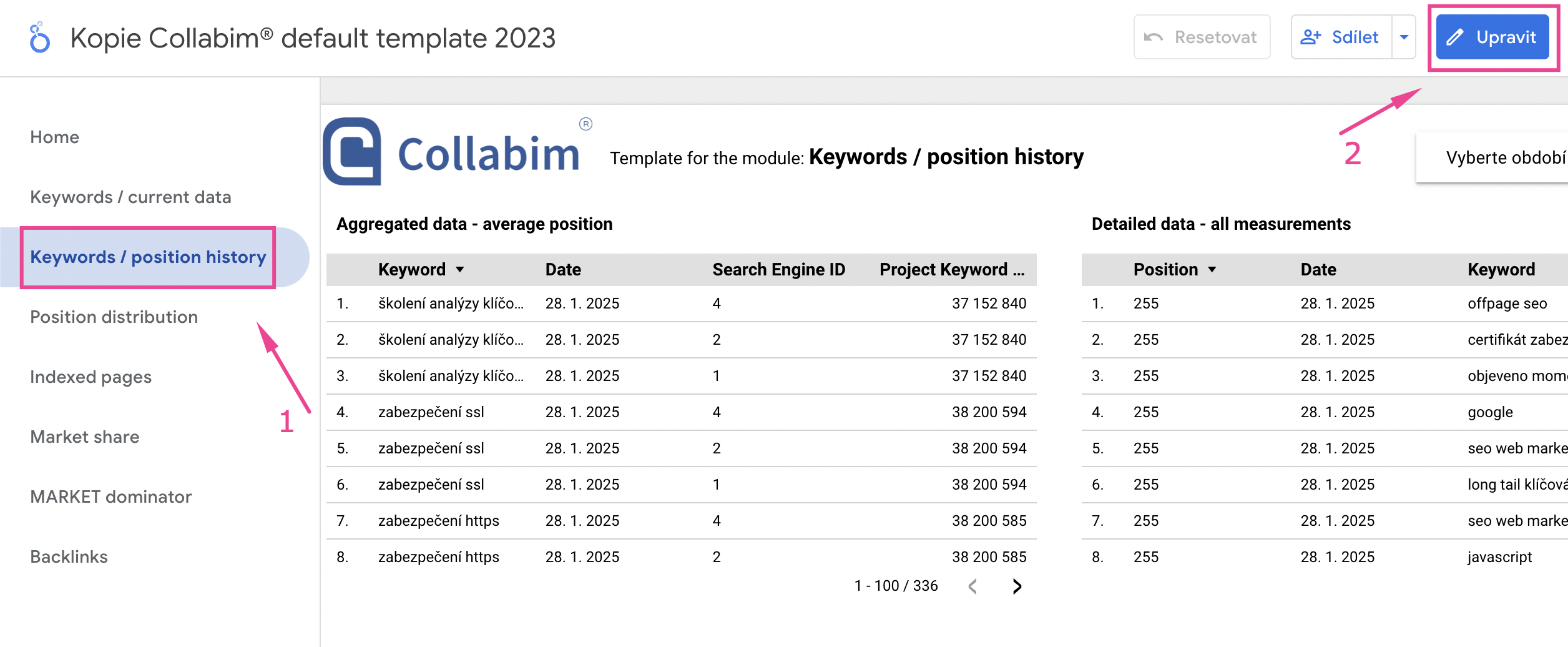Click Project Keyword column header
The height and width of the screenshot is (647, 1568).
(952, 269)
